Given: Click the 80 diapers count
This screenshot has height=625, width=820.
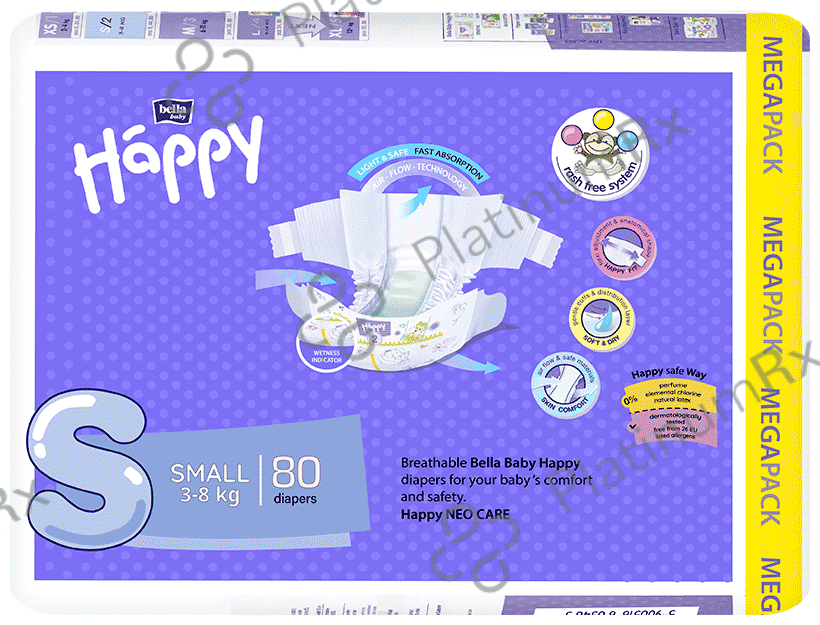Looking at the screenshot, I should (x=295, y=480).
